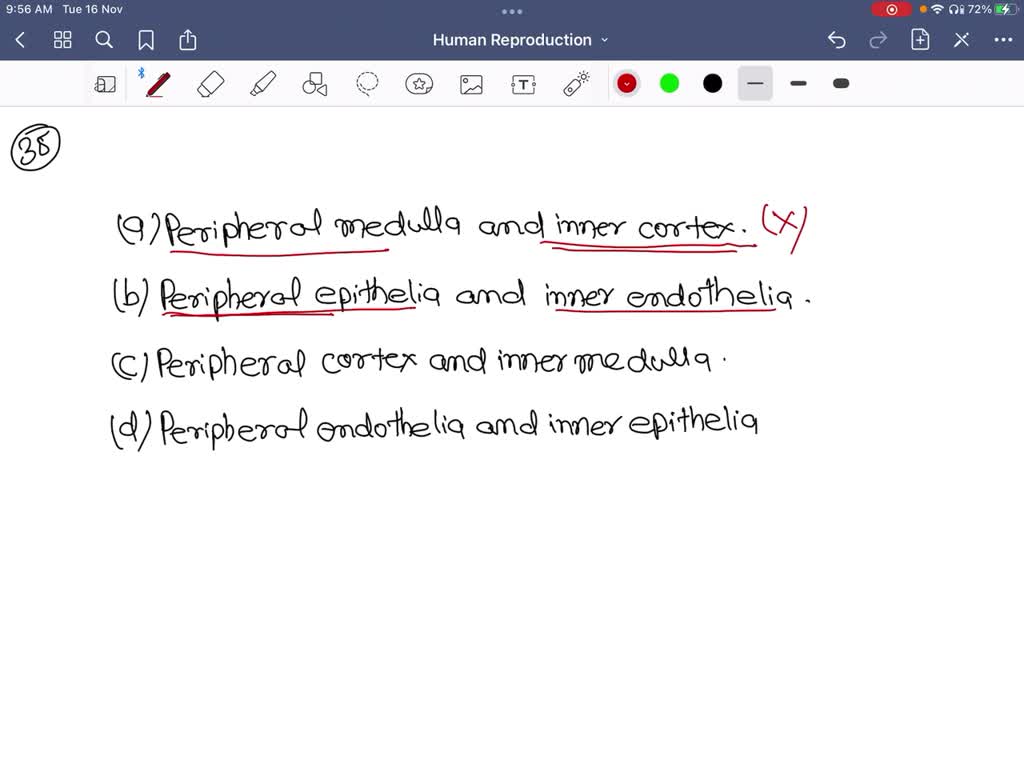Insert an image with the photo tool
The height and width of the screenshot is (768, 1024).
(x=471, y=84)
